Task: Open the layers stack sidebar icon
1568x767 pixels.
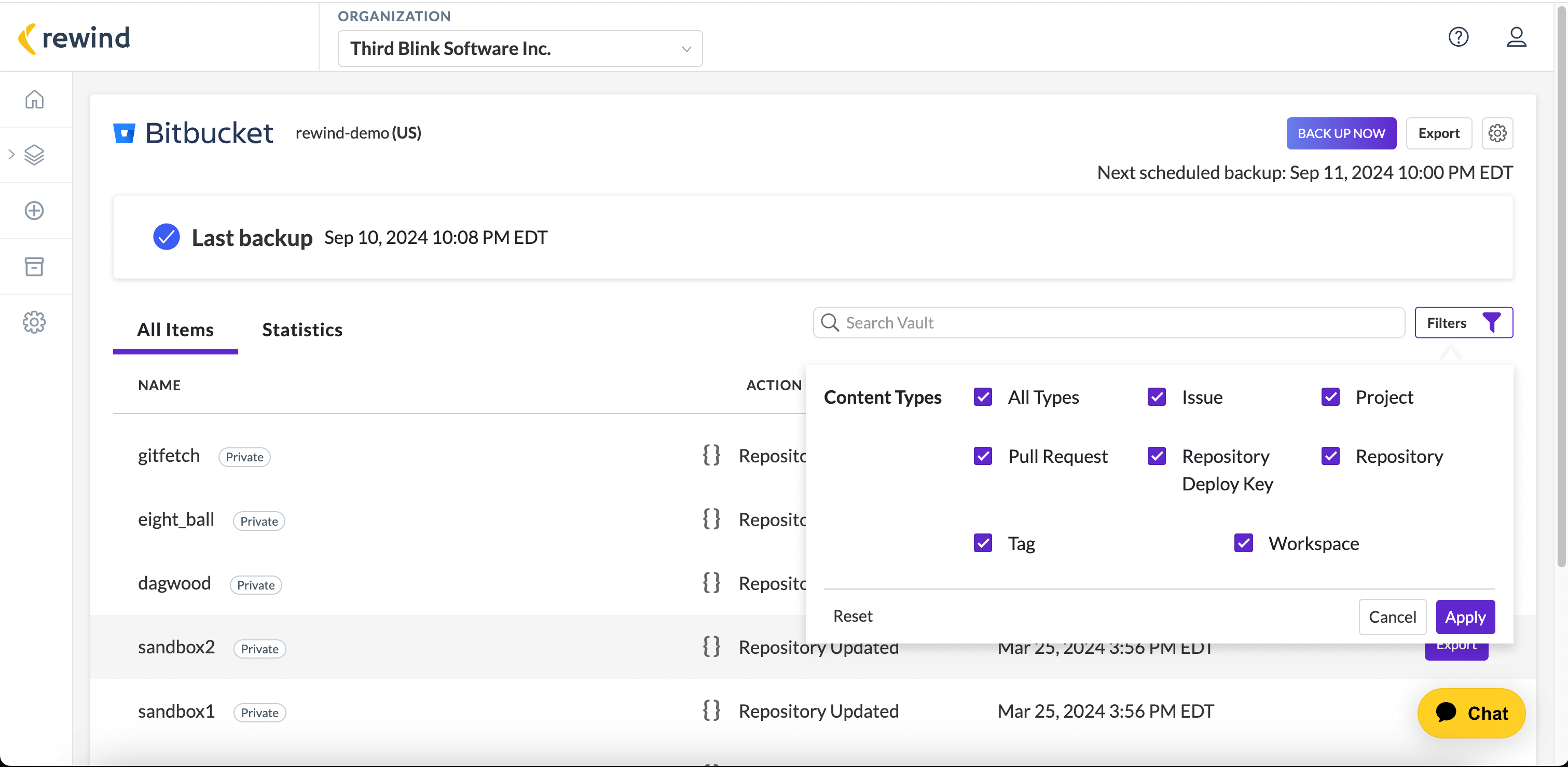Action: (x=35, y=155)
